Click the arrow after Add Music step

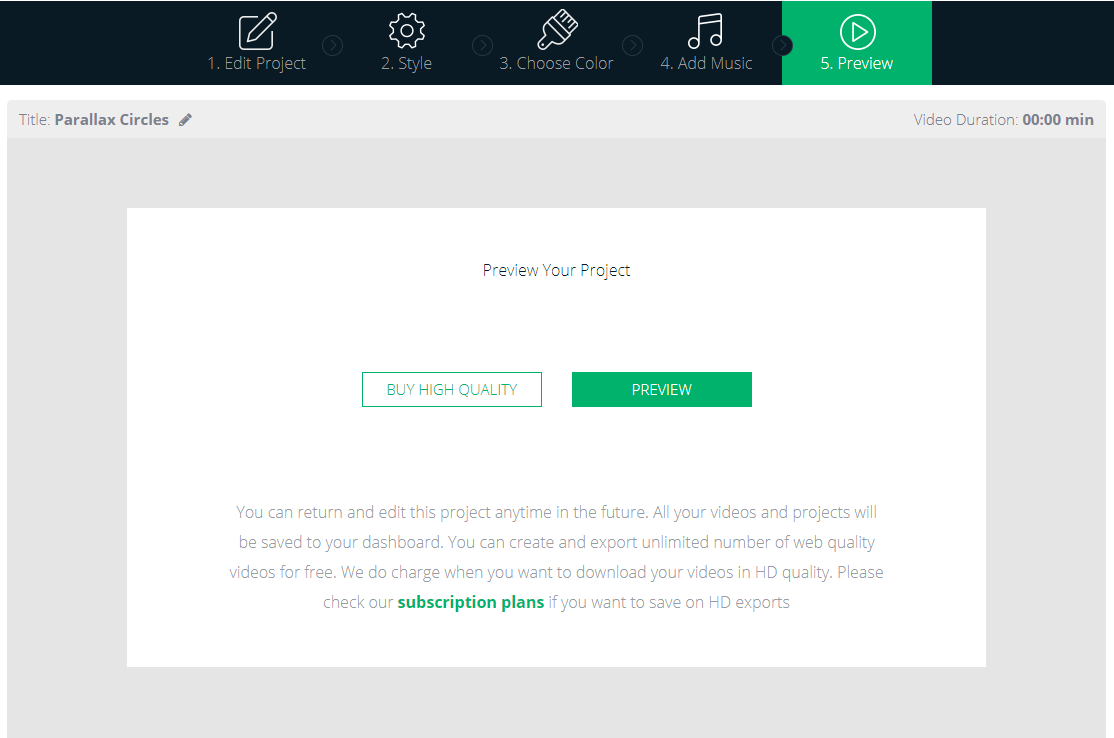pos(782,45)
